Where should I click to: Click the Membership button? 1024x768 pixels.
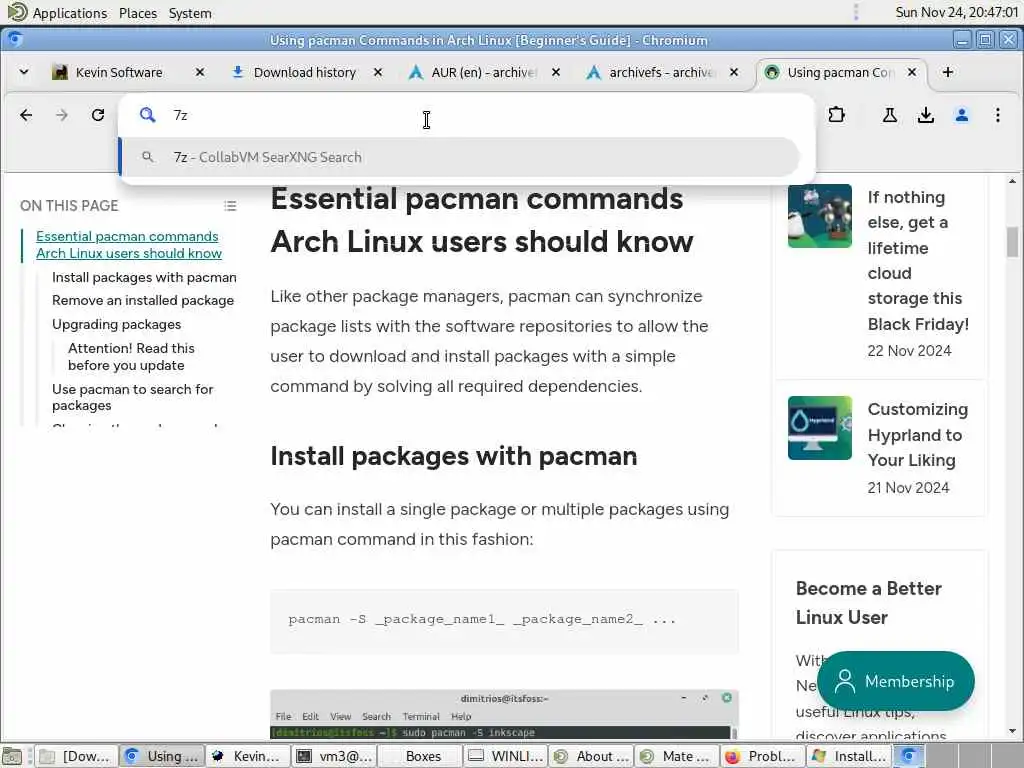[x=895, y=681]
